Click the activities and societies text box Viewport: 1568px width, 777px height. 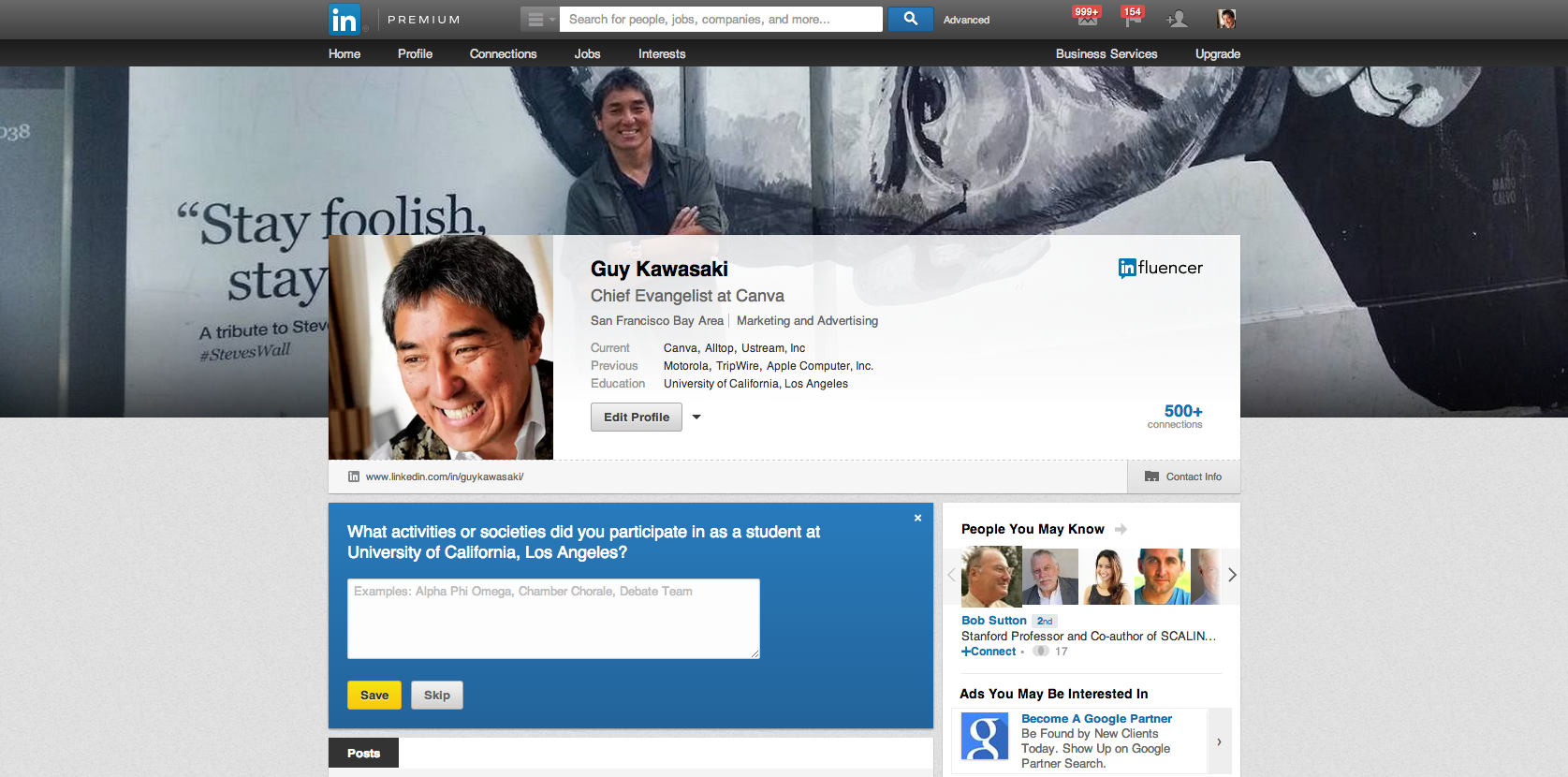tap(553, 619)
